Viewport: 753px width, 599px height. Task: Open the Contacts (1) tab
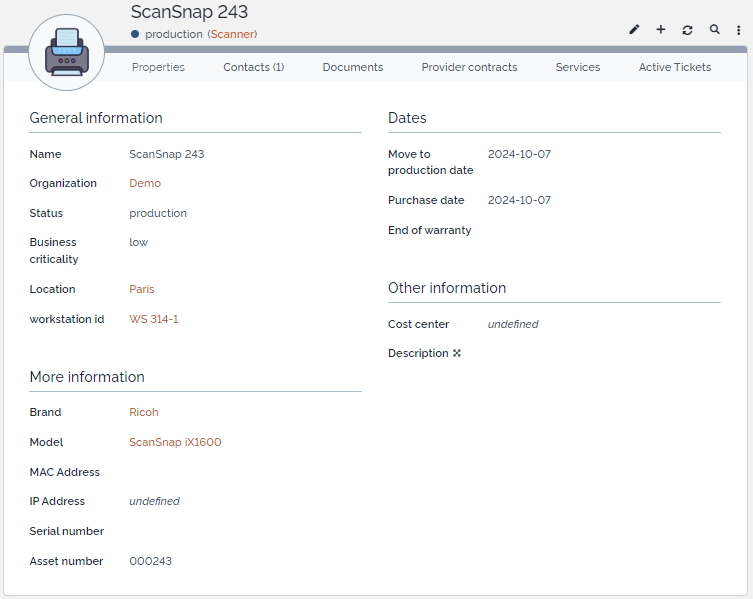pyautogui.click(x=253, y=67)
